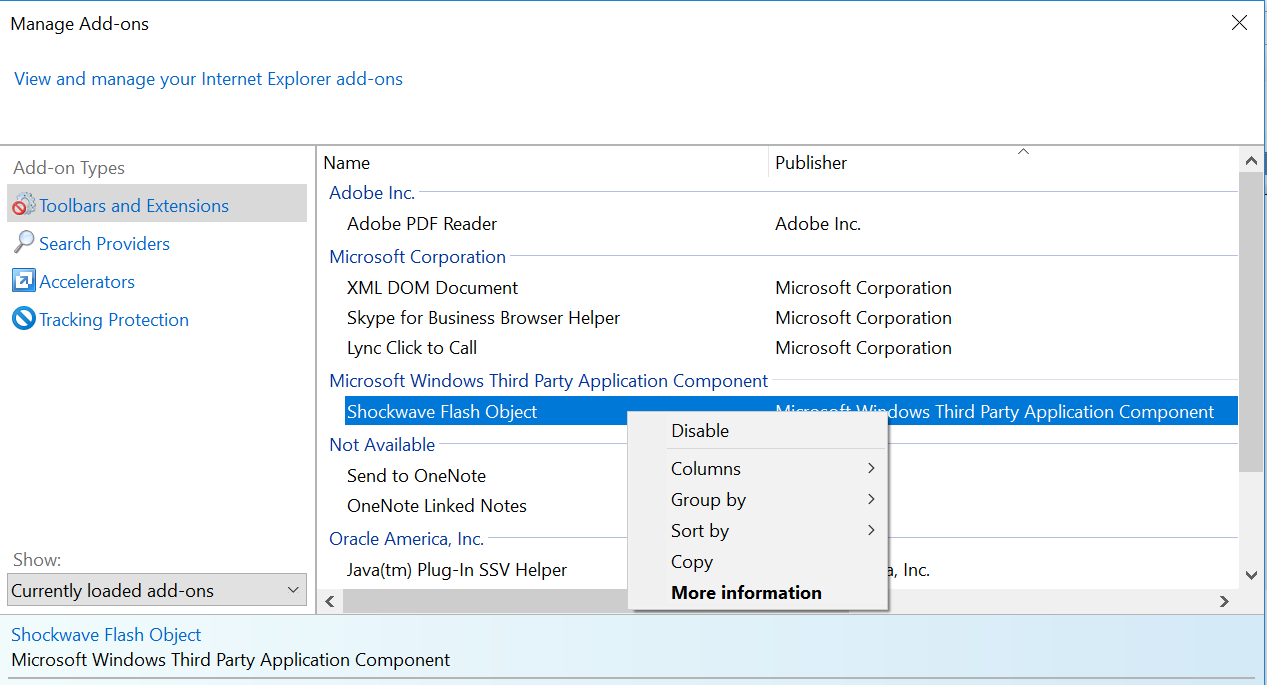Click the horizontal scrollbar thumb

[x=486, y=601]
